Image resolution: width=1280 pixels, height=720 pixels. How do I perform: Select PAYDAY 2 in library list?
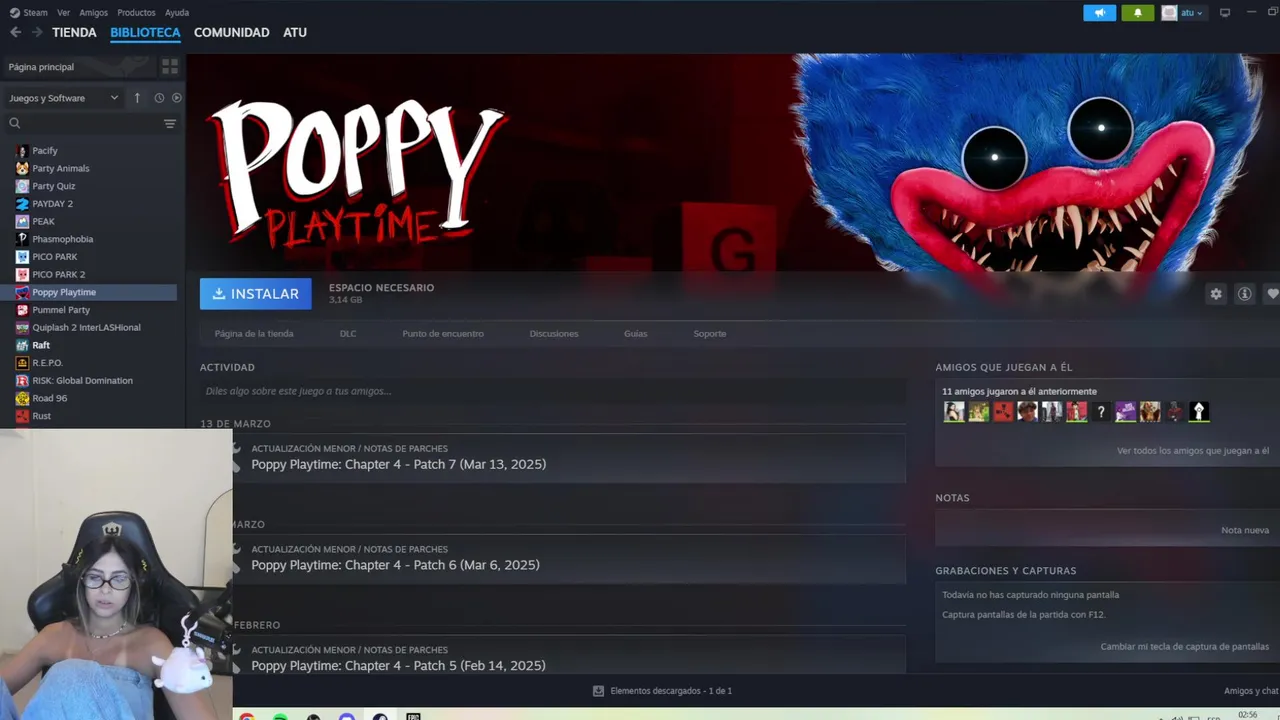click(x=52, y=204)
